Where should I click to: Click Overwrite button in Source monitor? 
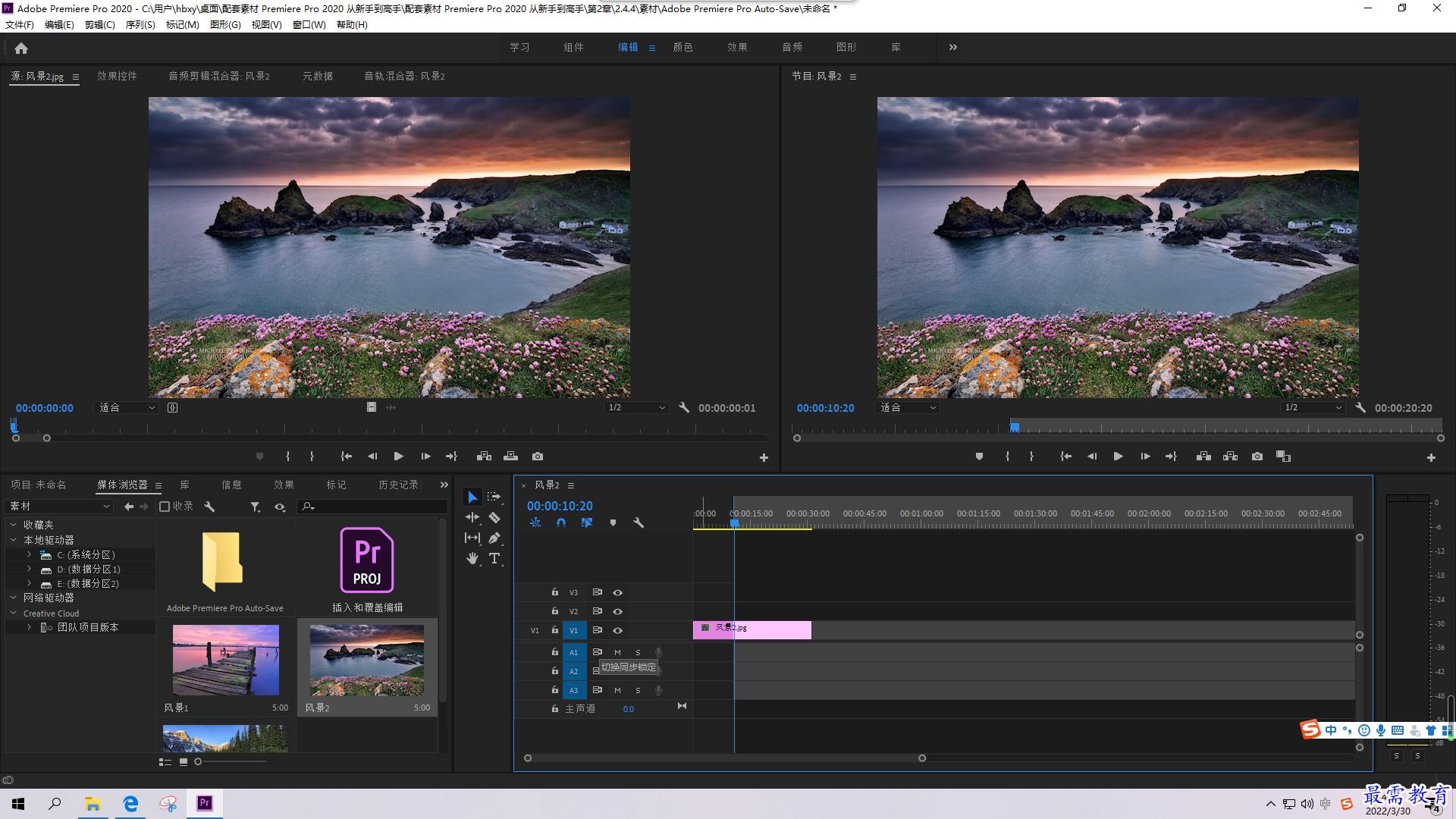tap(510, 457)
